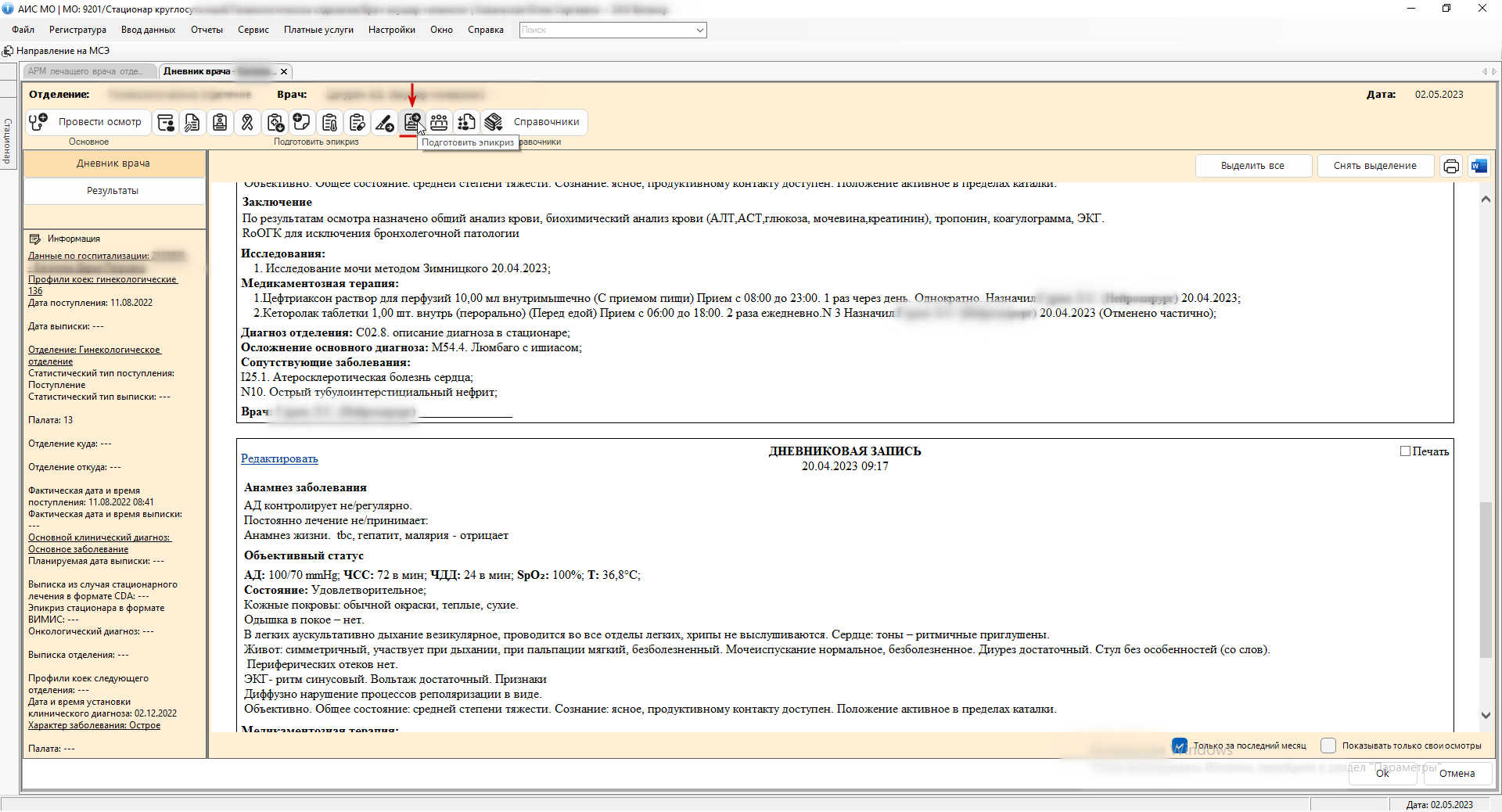The image size is (1502, 812).
Task: Click the clipboard ID badge icon
Action: coord(221,122)
